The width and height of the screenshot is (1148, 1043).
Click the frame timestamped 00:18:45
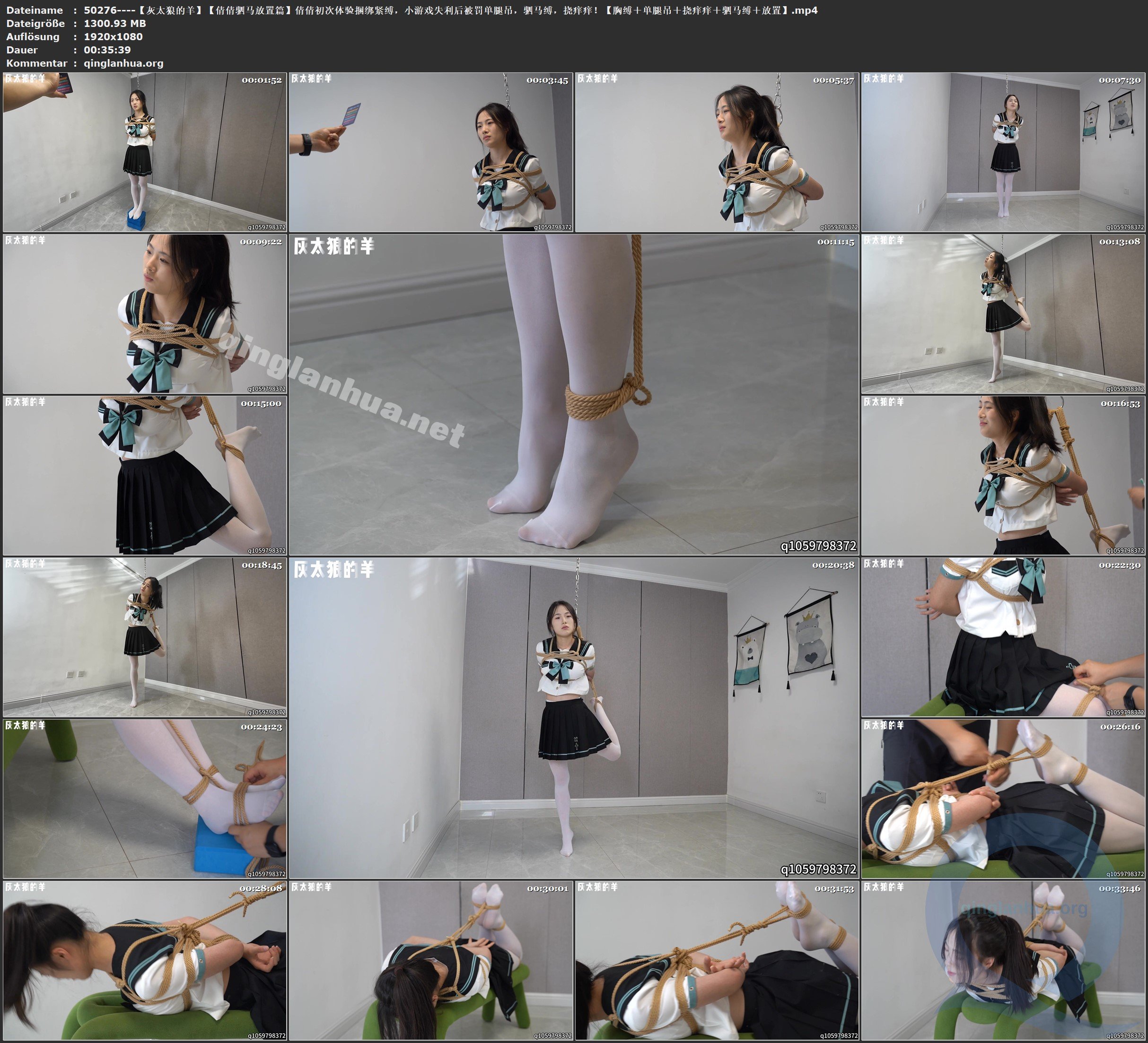pyautogui.click(x=145, y=637)
